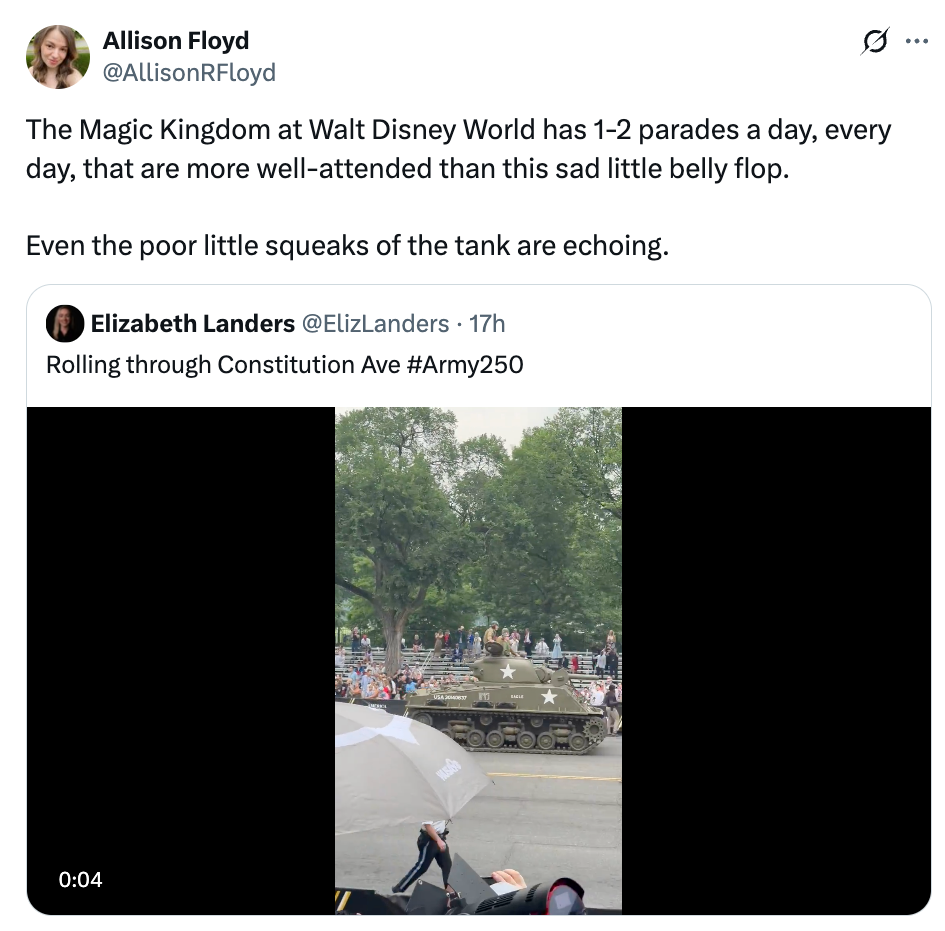Open the three-dot more options menu
945x931 pixels.
(x=916, y=42)
